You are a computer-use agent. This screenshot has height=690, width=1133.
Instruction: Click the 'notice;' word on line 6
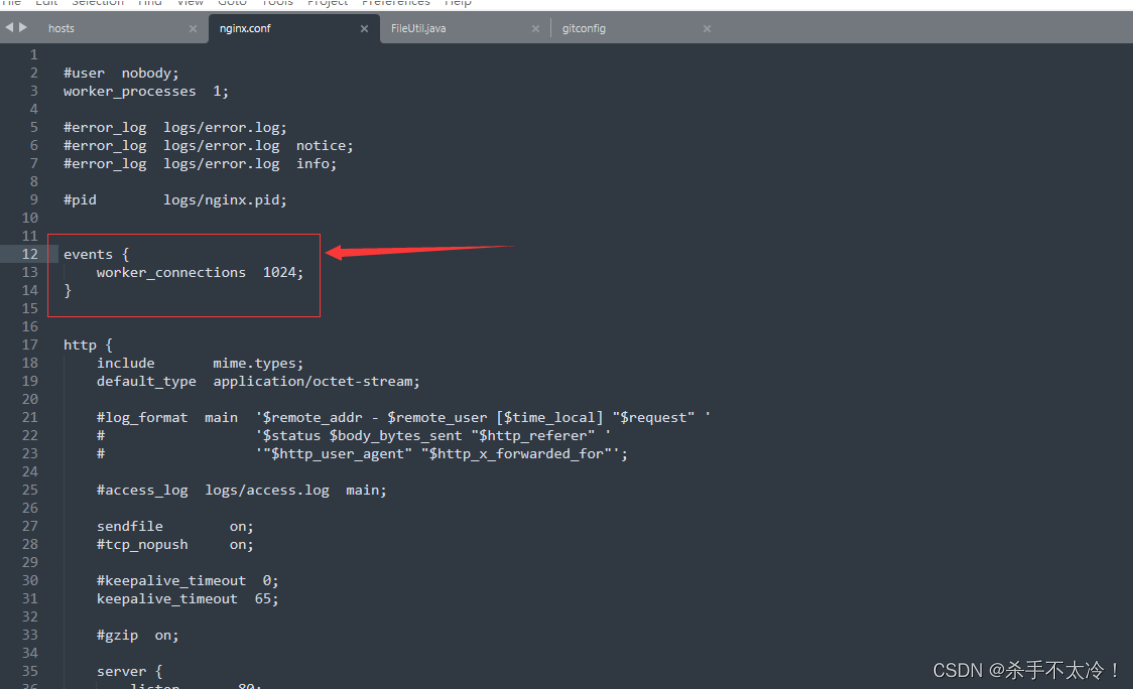pos(324,146)
